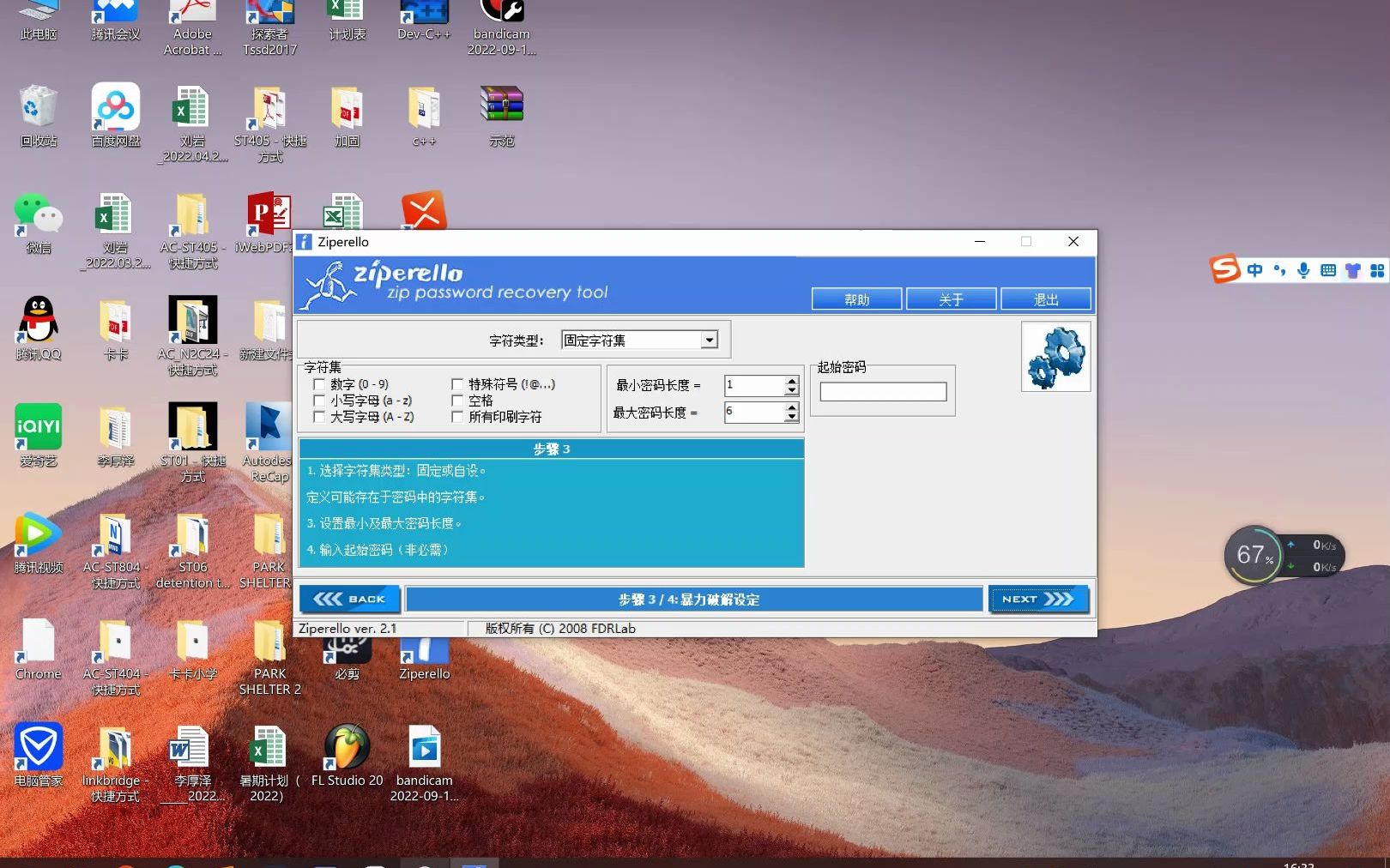1390x868 pixels.
Task: Open 回收站 recycle bin icon
Action: pos(38,118)
